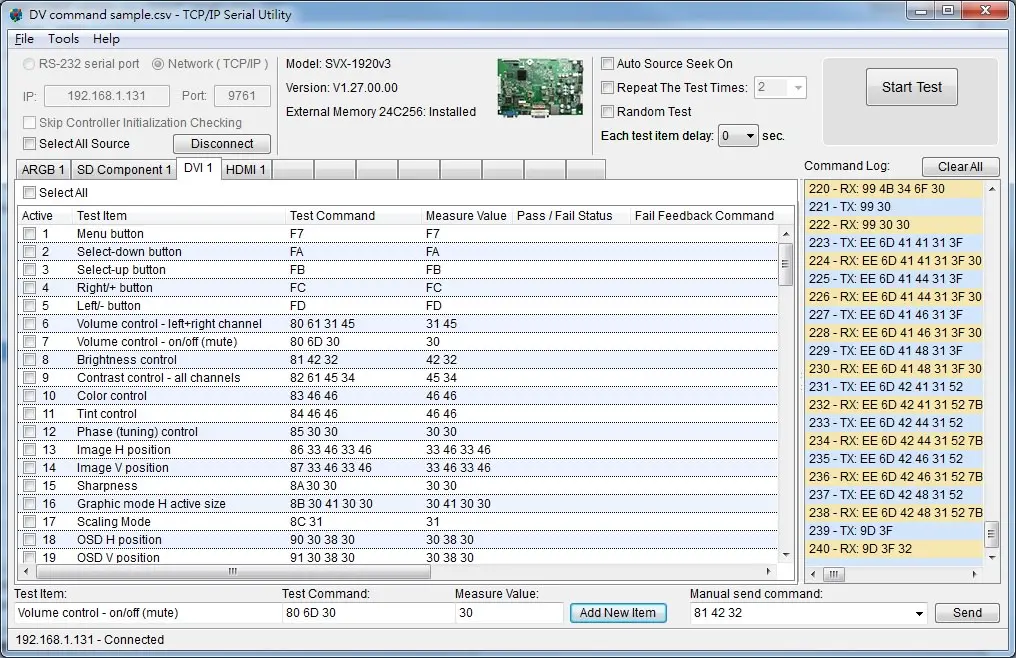Viewport: 1016px width, 658px height.
Task: Check the Menu button row checkbox
Action: pos(29,233)
